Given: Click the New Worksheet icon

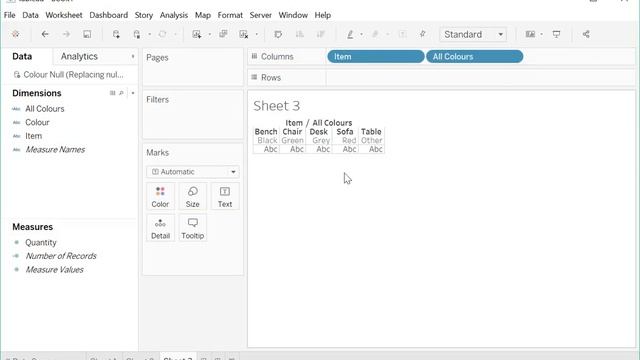Looking at the screenshot, I should click(x=197, y=34).
